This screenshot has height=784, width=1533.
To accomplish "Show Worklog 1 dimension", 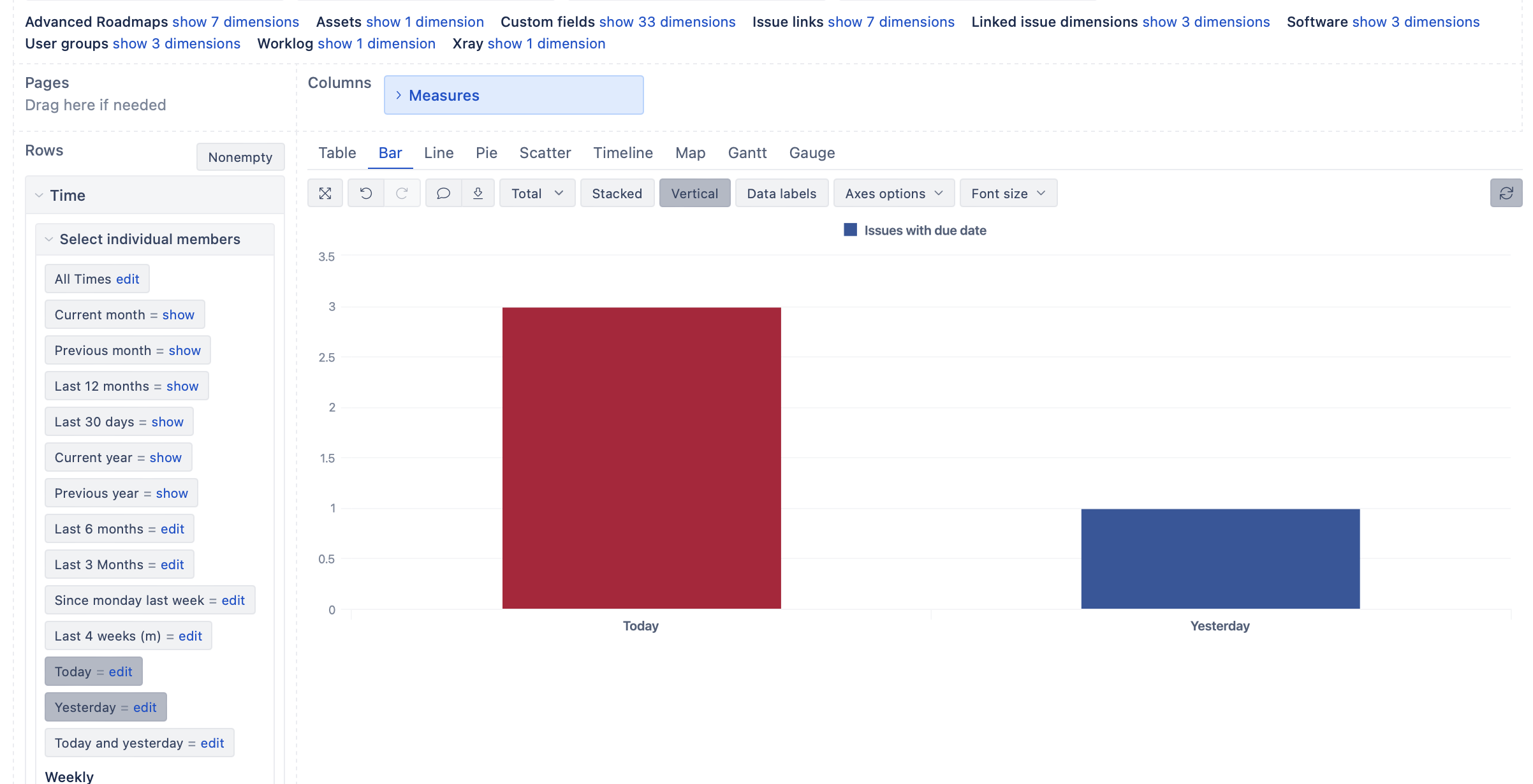I will pyautogui.click(x=376, y=43).
